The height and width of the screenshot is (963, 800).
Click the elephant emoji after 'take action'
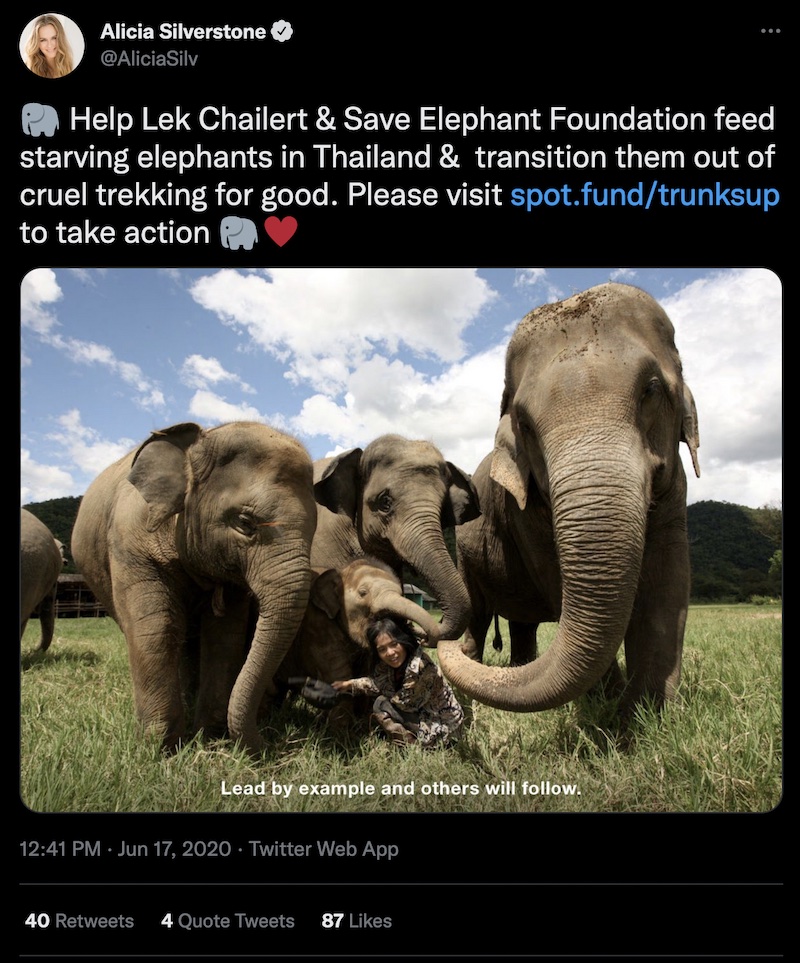click(x=239, y=233)
